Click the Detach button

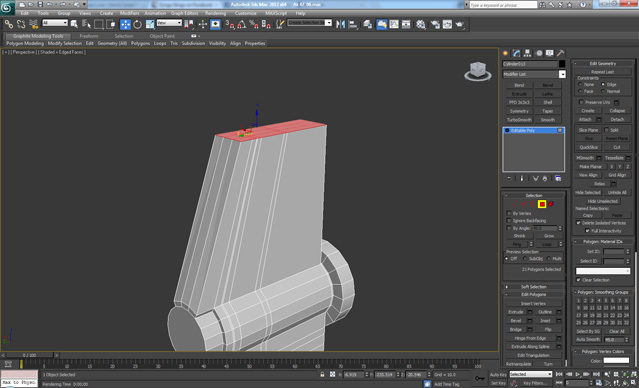pyautogui.click(x=617, y=119)
